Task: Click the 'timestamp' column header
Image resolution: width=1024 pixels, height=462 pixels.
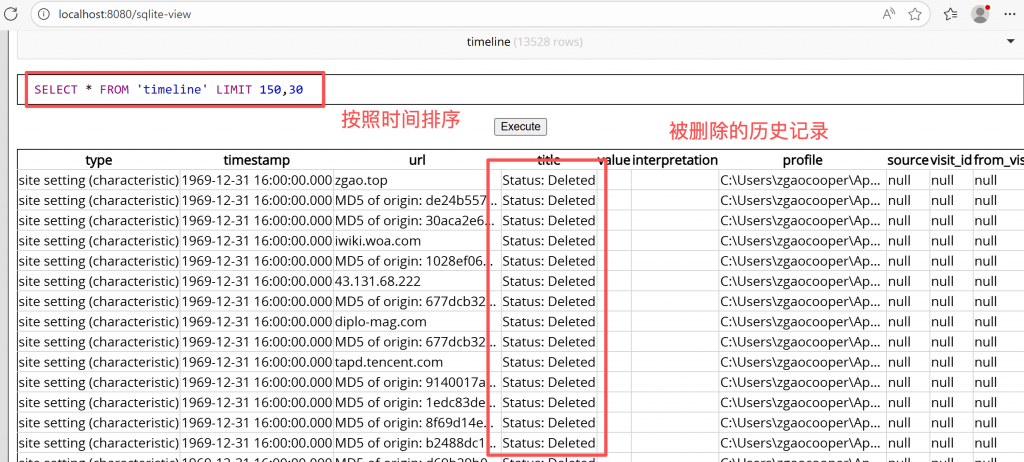Action: [256, 160]
